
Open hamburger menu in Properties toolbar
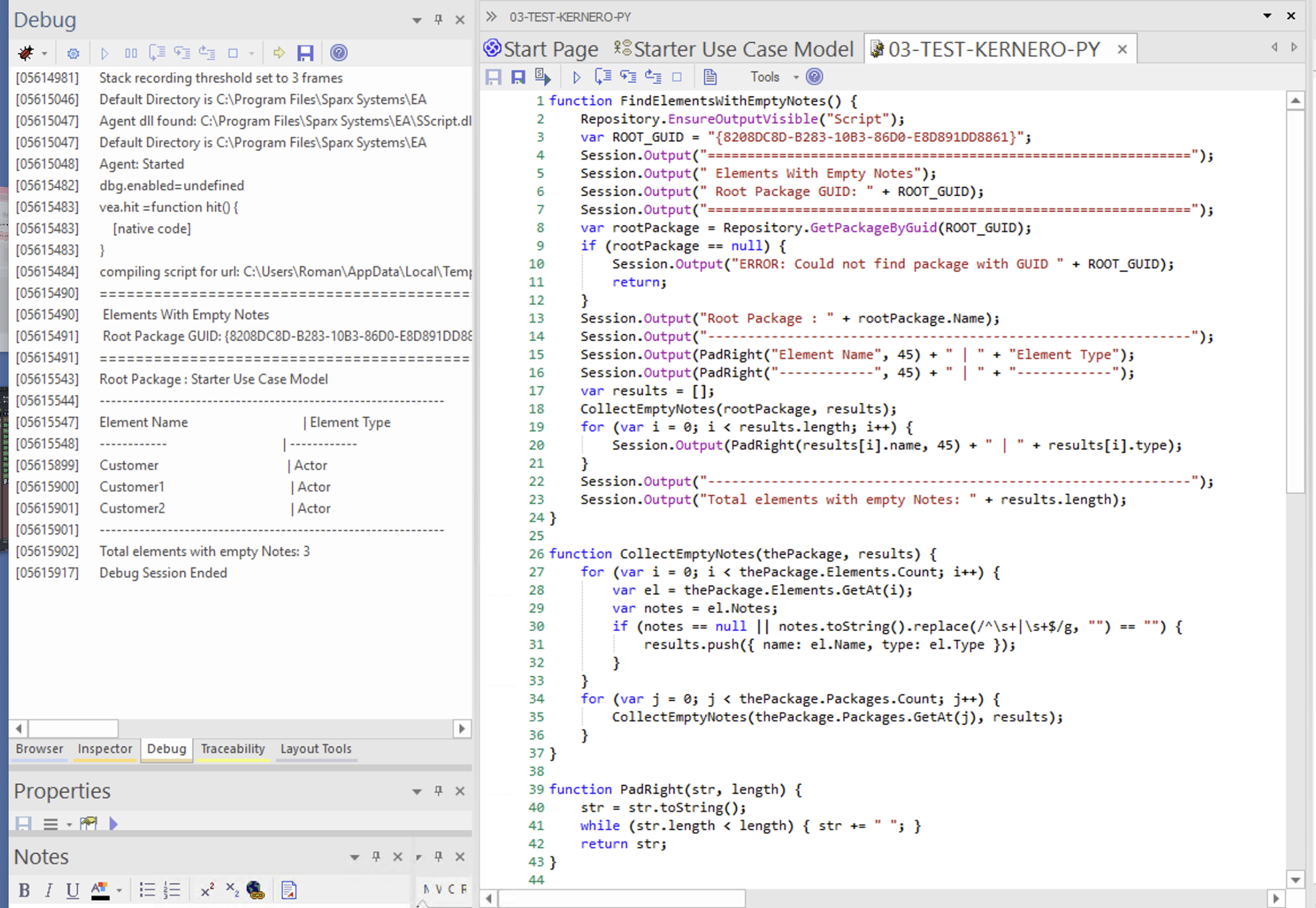51,825
